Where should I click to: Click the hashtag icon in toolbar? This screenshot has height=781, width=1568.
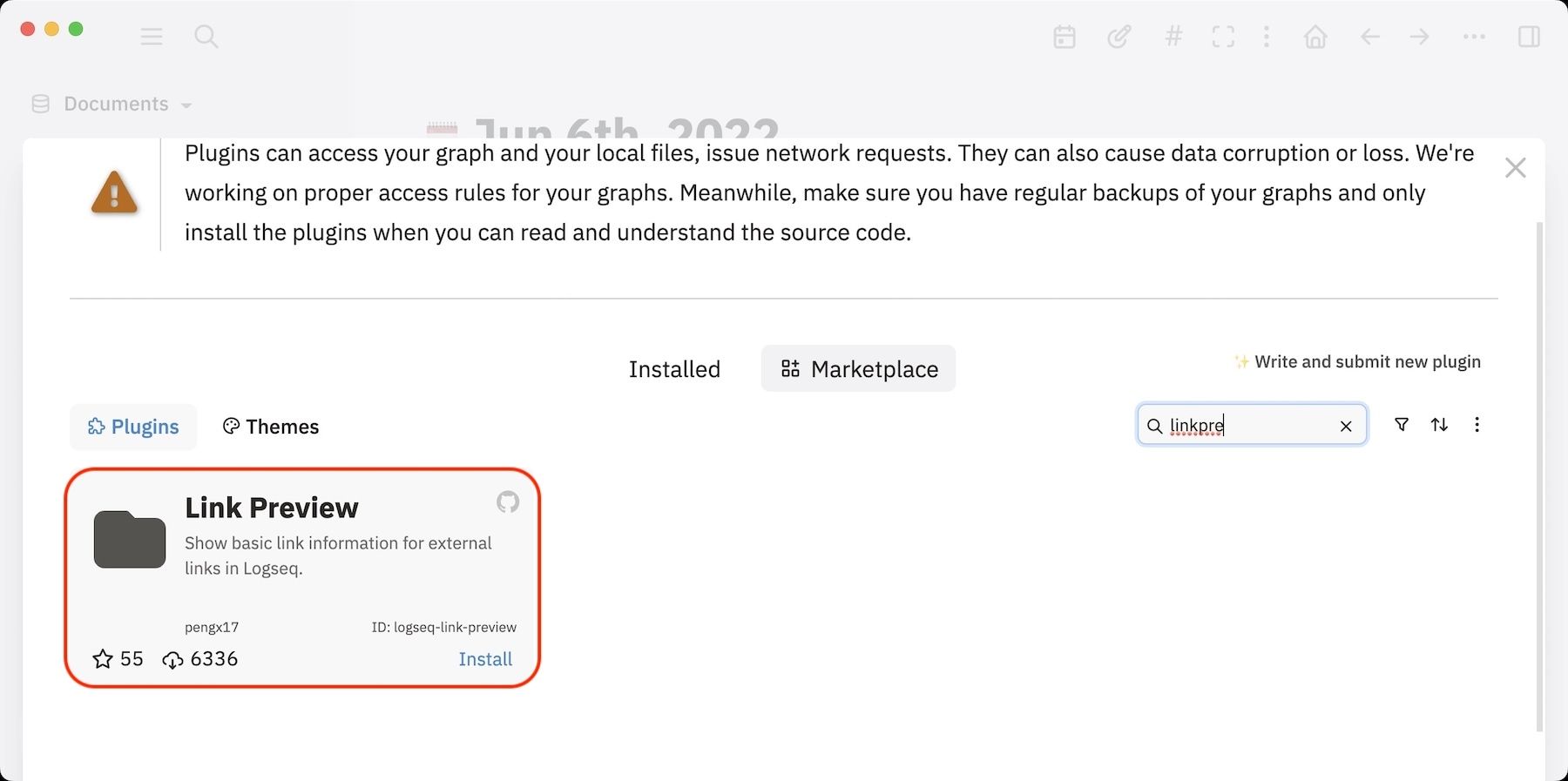click(1173, 37)
